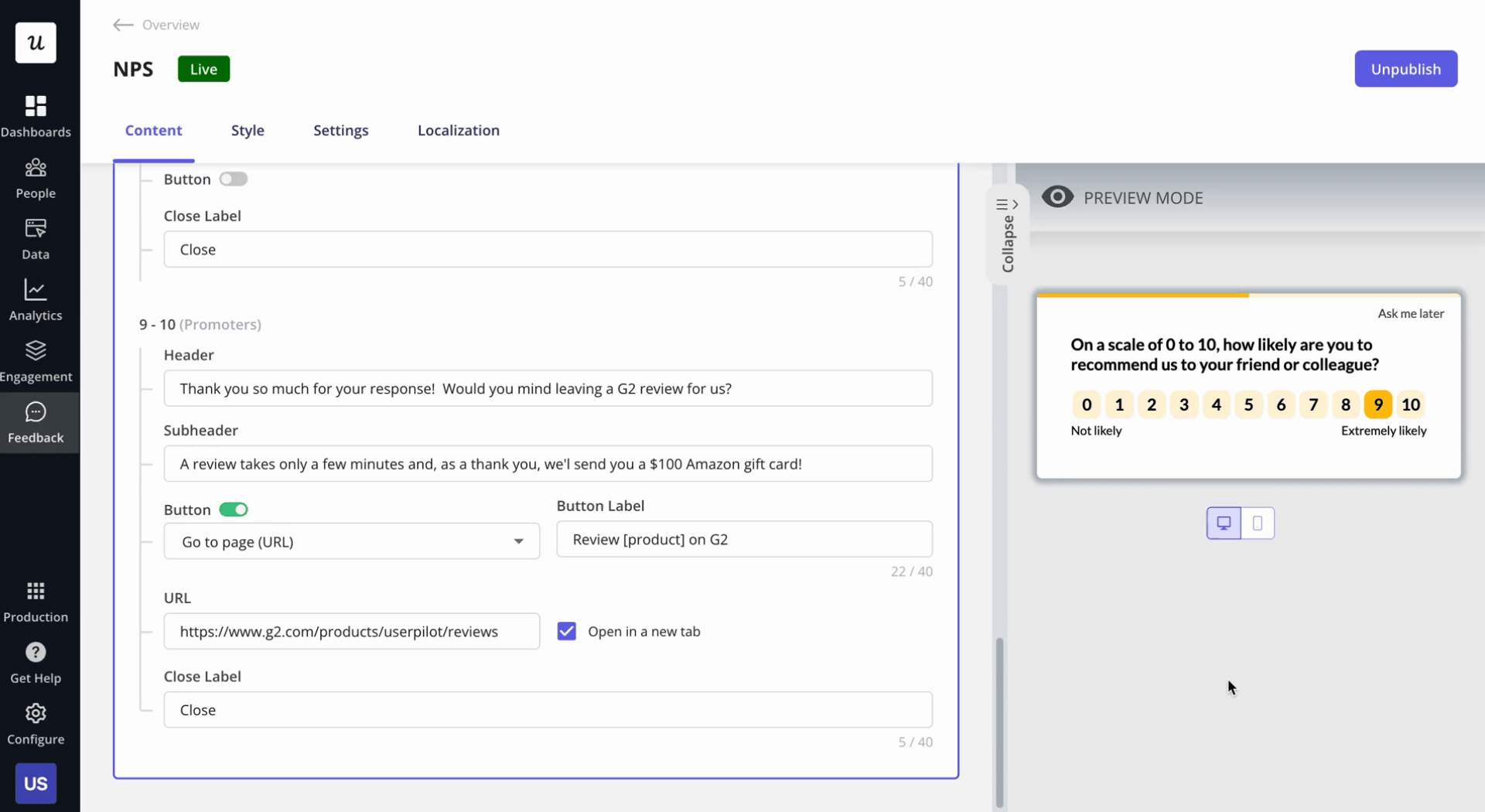Click score 9 on the rating scale
1485x812 pixels.
1378,404
